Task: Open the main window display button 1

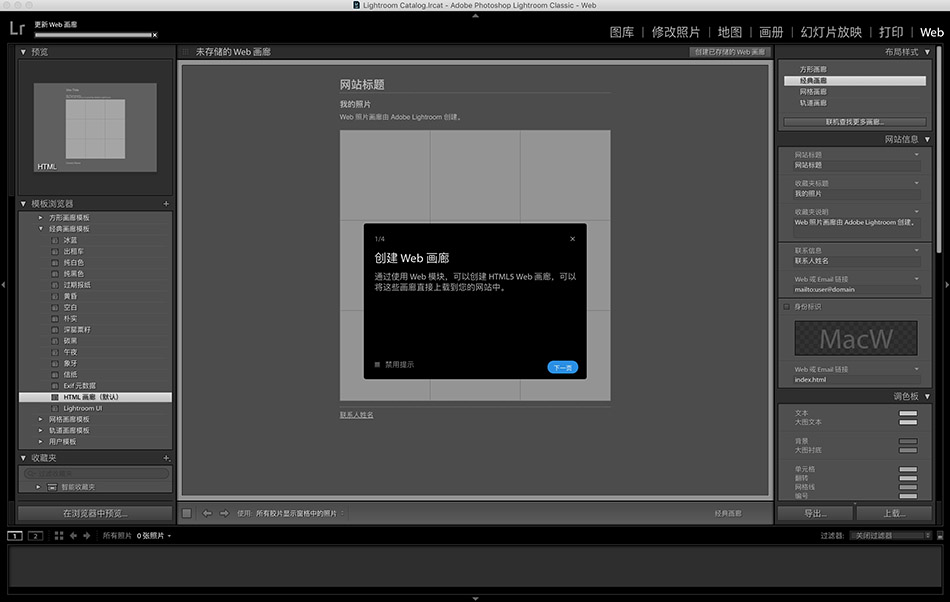Action: pos(15,535)
